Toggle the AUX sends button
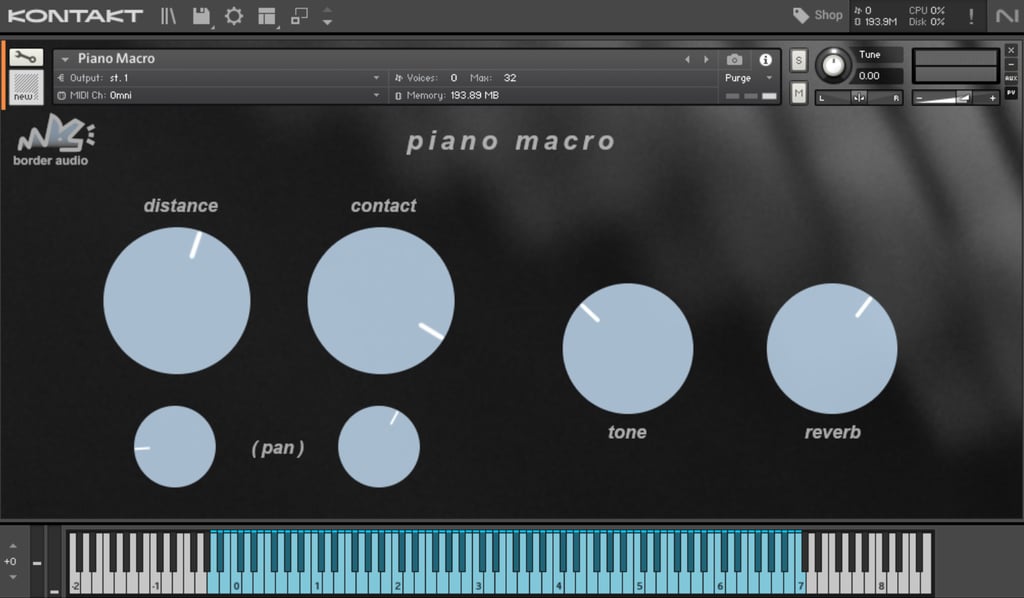The height and width of the screenshot is (598, 1024). pos(1011,78)
